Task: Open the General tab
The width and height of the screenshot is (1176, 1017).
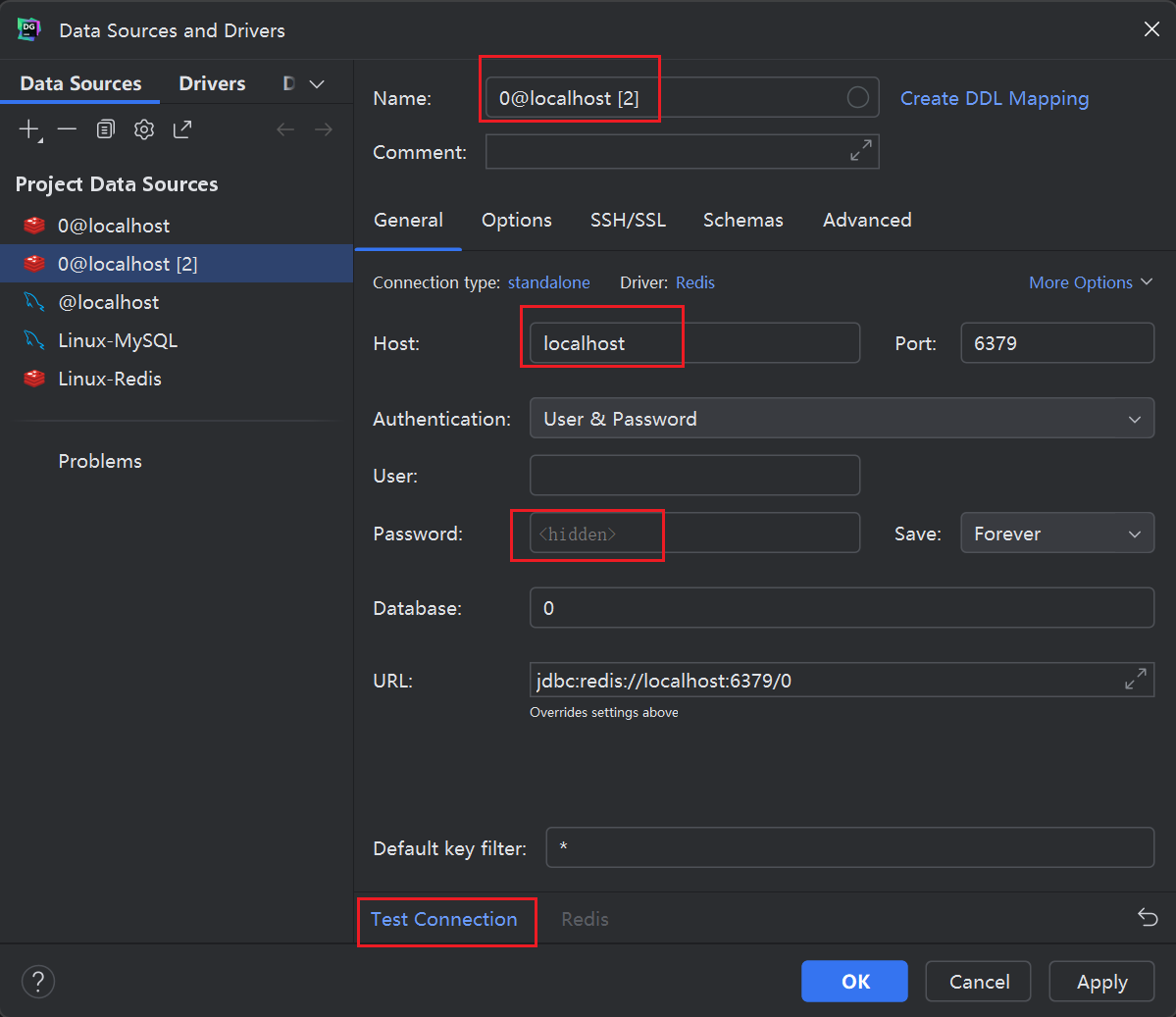Action: pos(409,220)
